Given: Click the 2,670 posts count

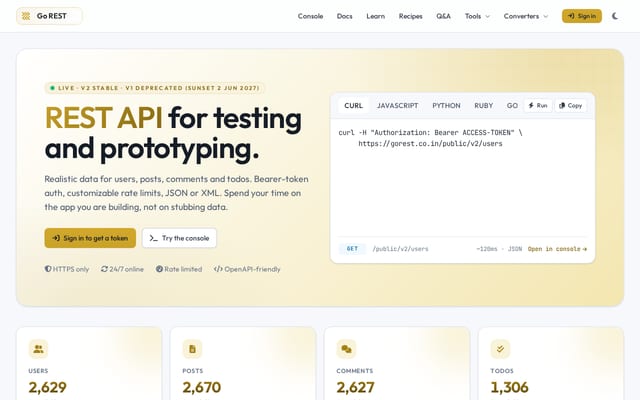Looking at the screenshot, I should pyautogui.click(x=202, y=387).
